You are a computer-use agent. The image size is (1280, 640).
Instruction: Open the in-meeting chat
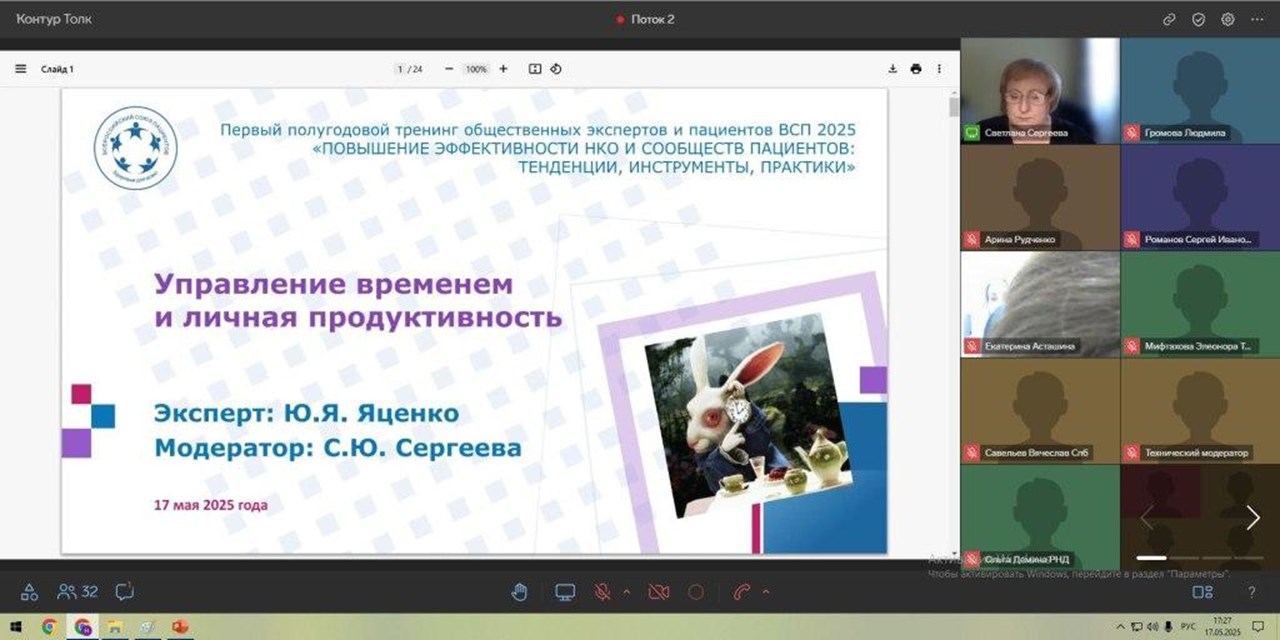[x=122, y=591]
